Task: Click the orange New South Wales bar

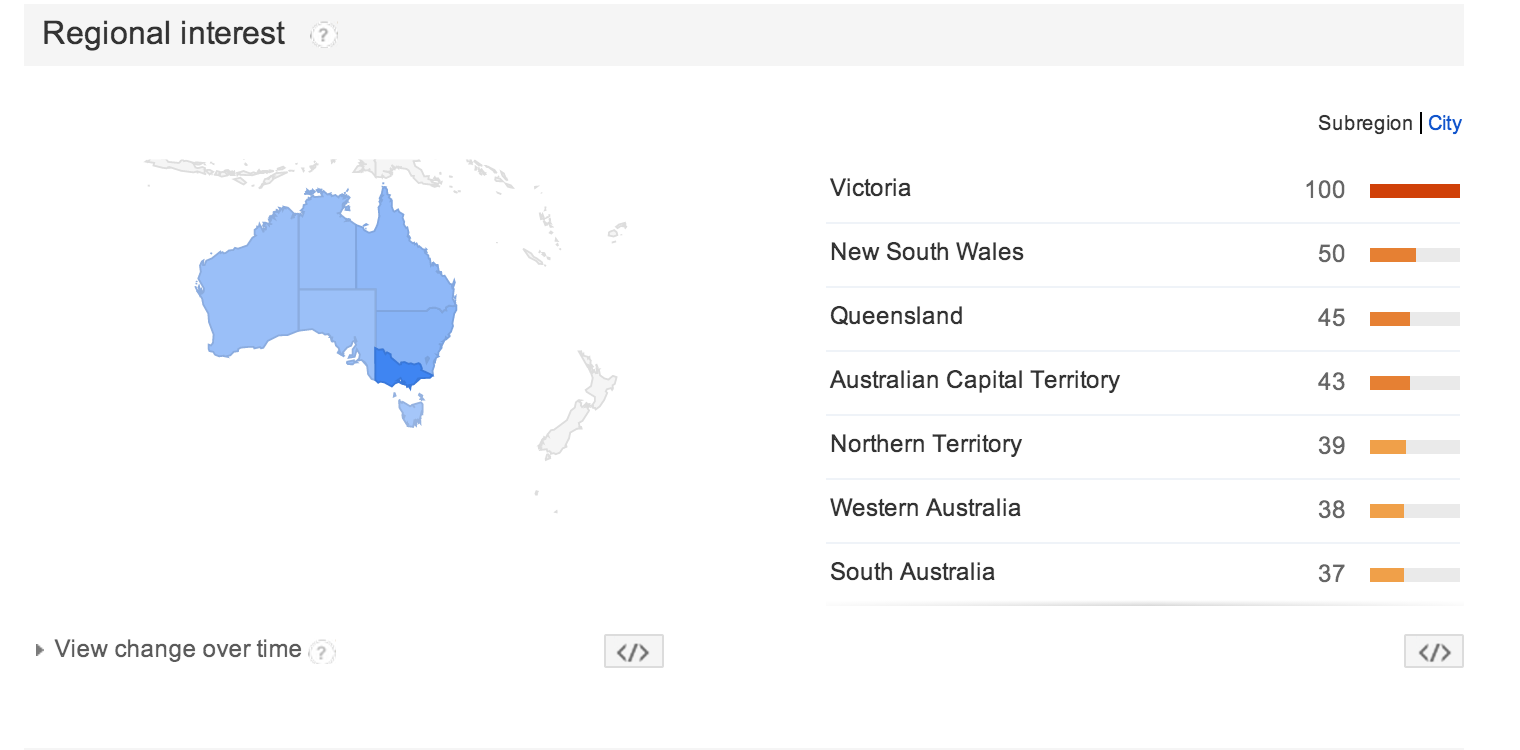Action: tap(1392, 255)
